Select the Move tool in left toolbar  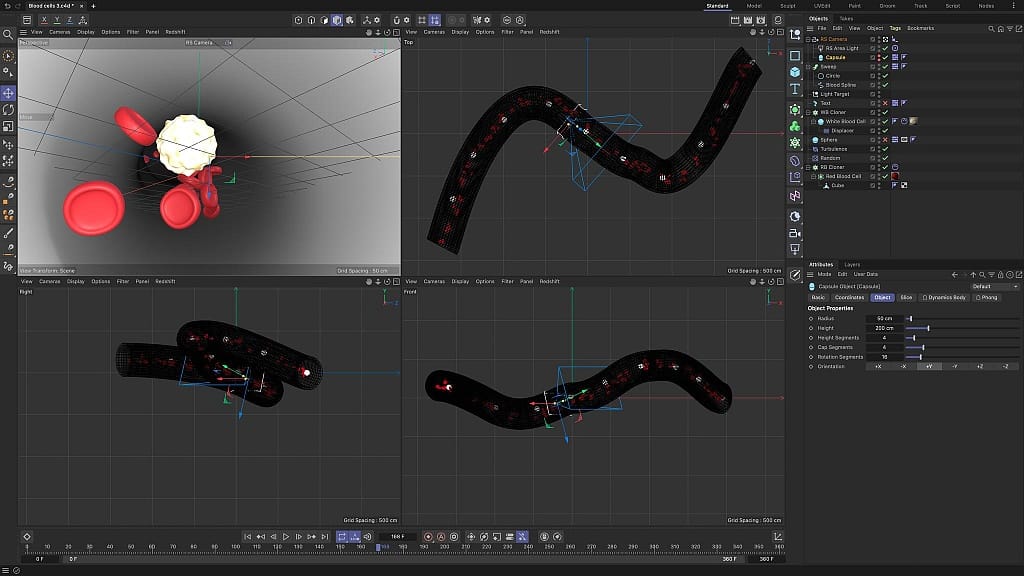click(x=8, y=93)
